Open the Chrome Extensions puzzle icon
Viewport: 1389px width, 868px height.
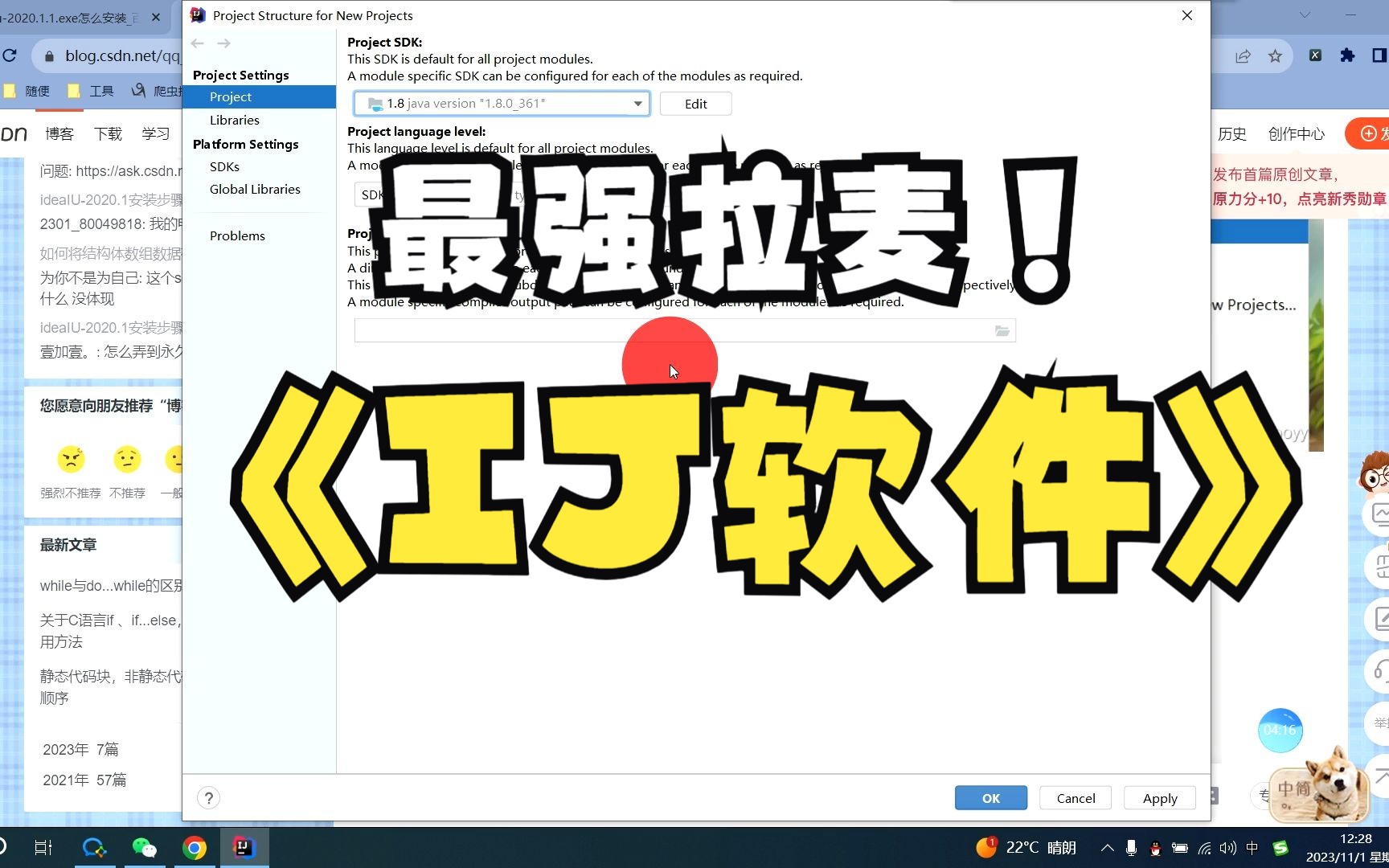pos(1347,55)
